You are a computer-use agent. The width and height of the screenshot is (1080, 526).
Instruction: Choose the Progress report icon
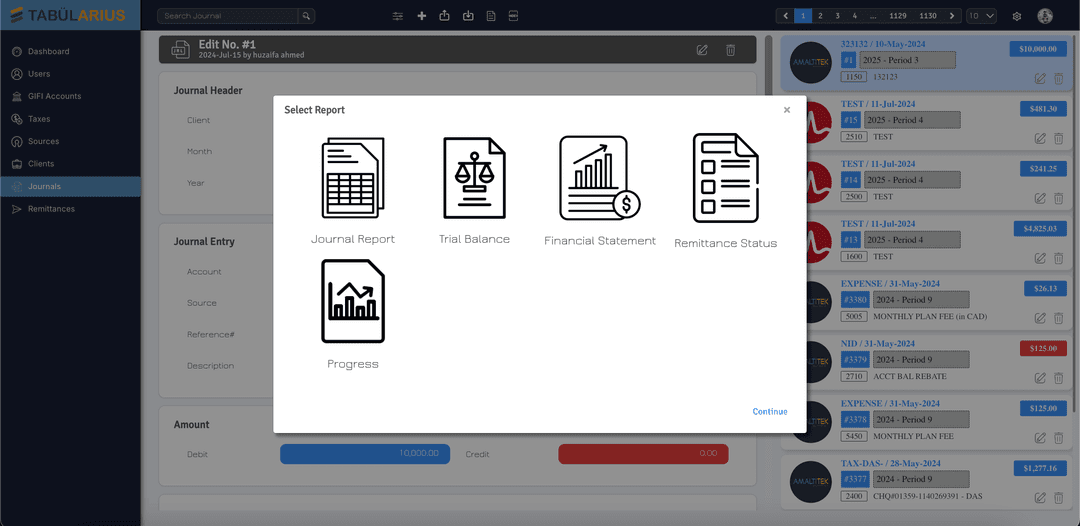pos(353,301)
